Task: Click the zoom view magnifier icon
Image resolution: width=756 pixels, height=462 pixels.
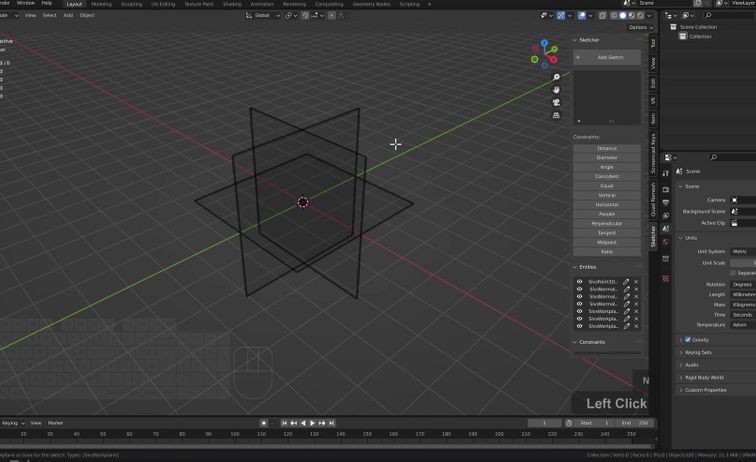Action: coord(556,77)
